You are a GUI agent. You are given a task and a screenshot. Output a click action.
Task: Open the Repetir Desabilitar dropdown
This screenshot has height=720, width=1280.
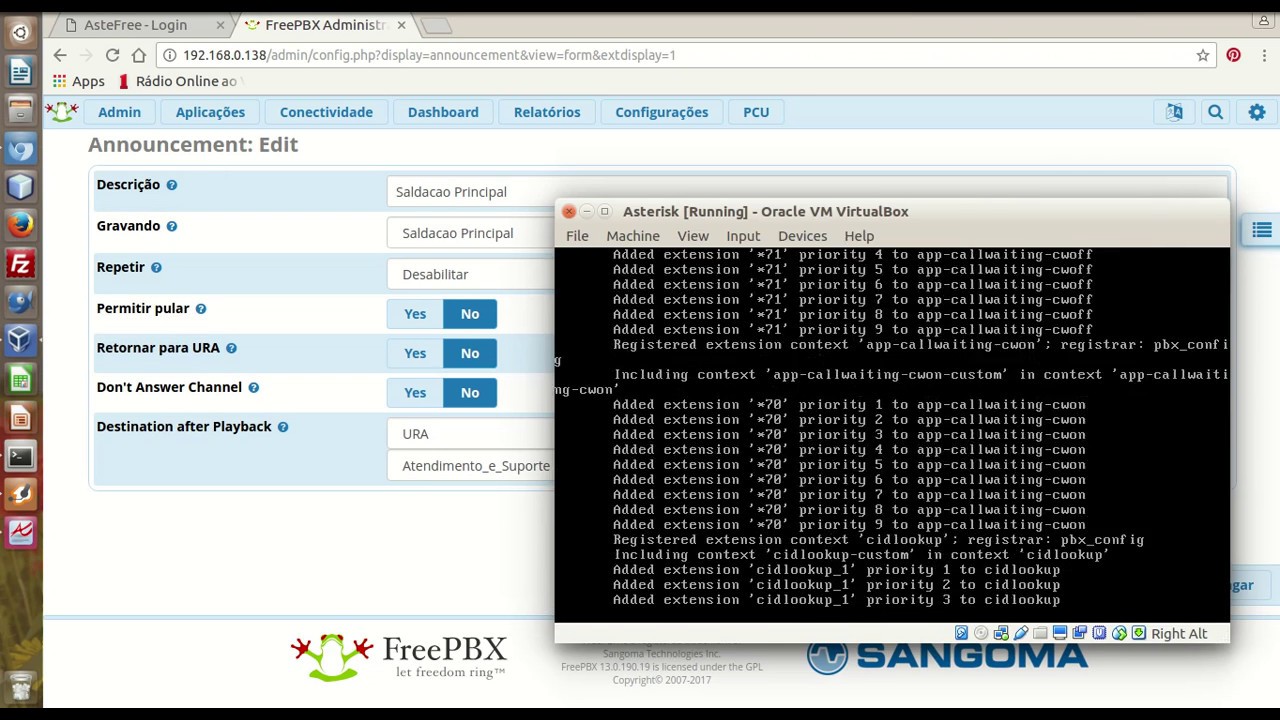(471, 274)
